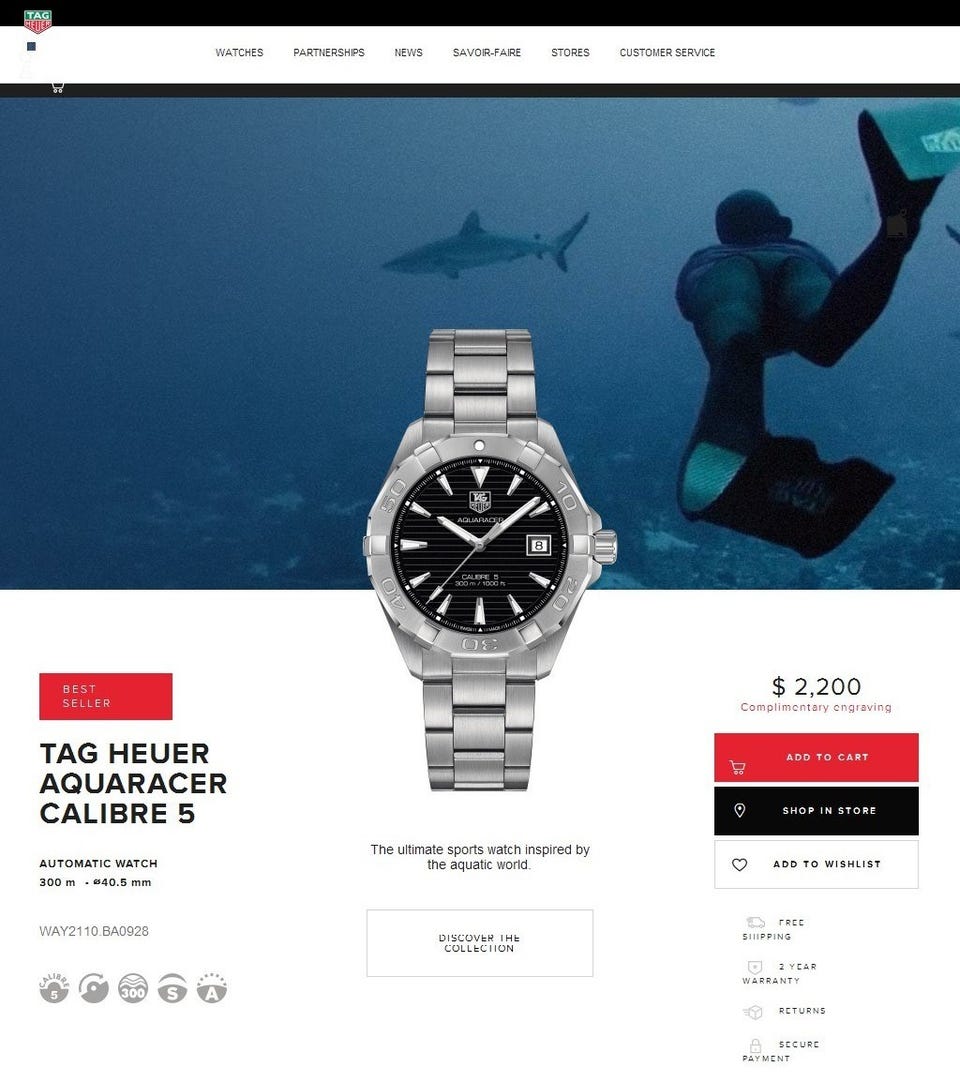Click the A feature icon
Image resolution: width=960 pixels, height=1082 pixels.
(212, 987)
